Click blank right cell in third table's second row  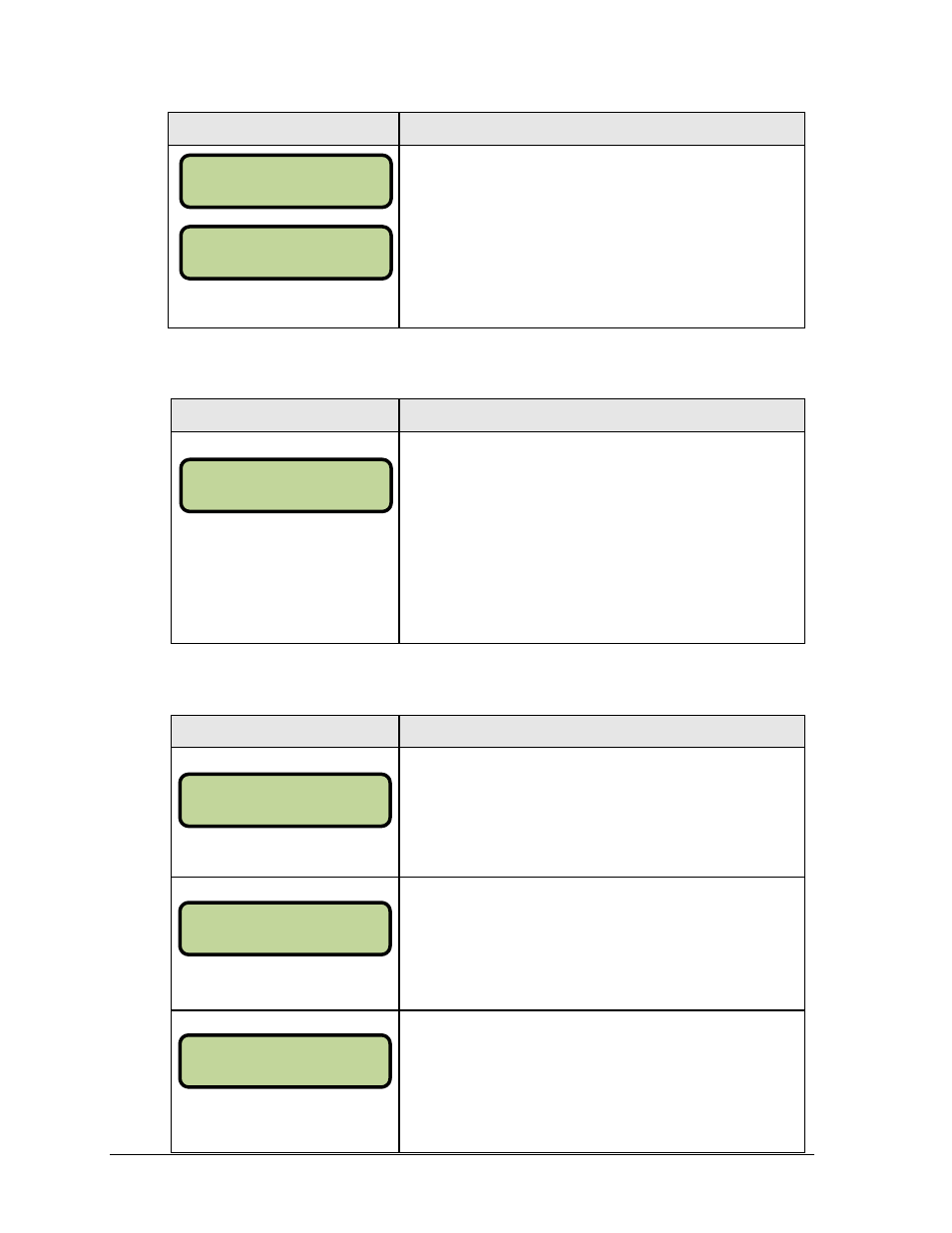[x=602, y=943]
